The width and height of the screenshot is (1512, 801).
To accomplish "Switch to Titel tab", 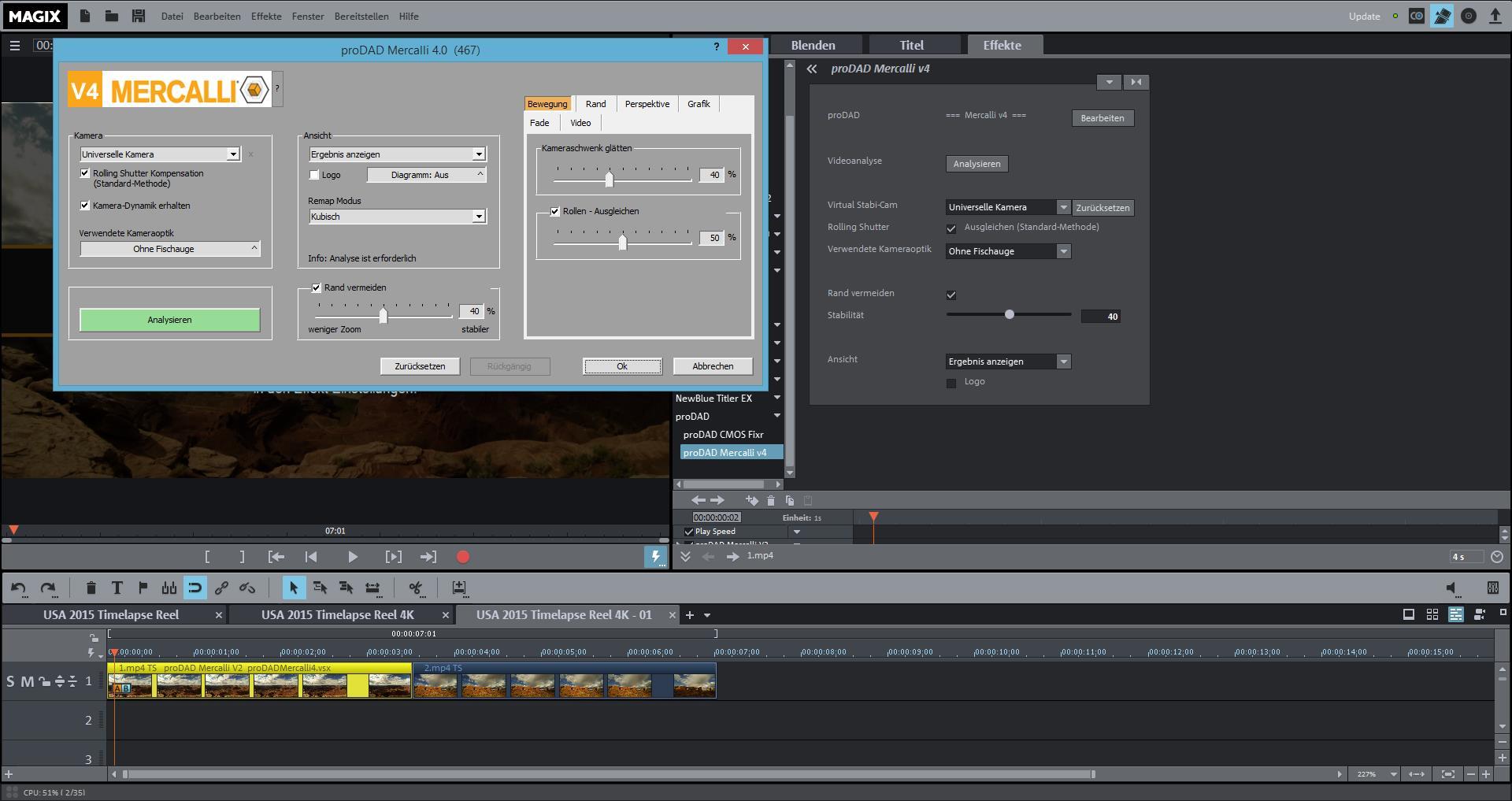I will pos(912,45).
